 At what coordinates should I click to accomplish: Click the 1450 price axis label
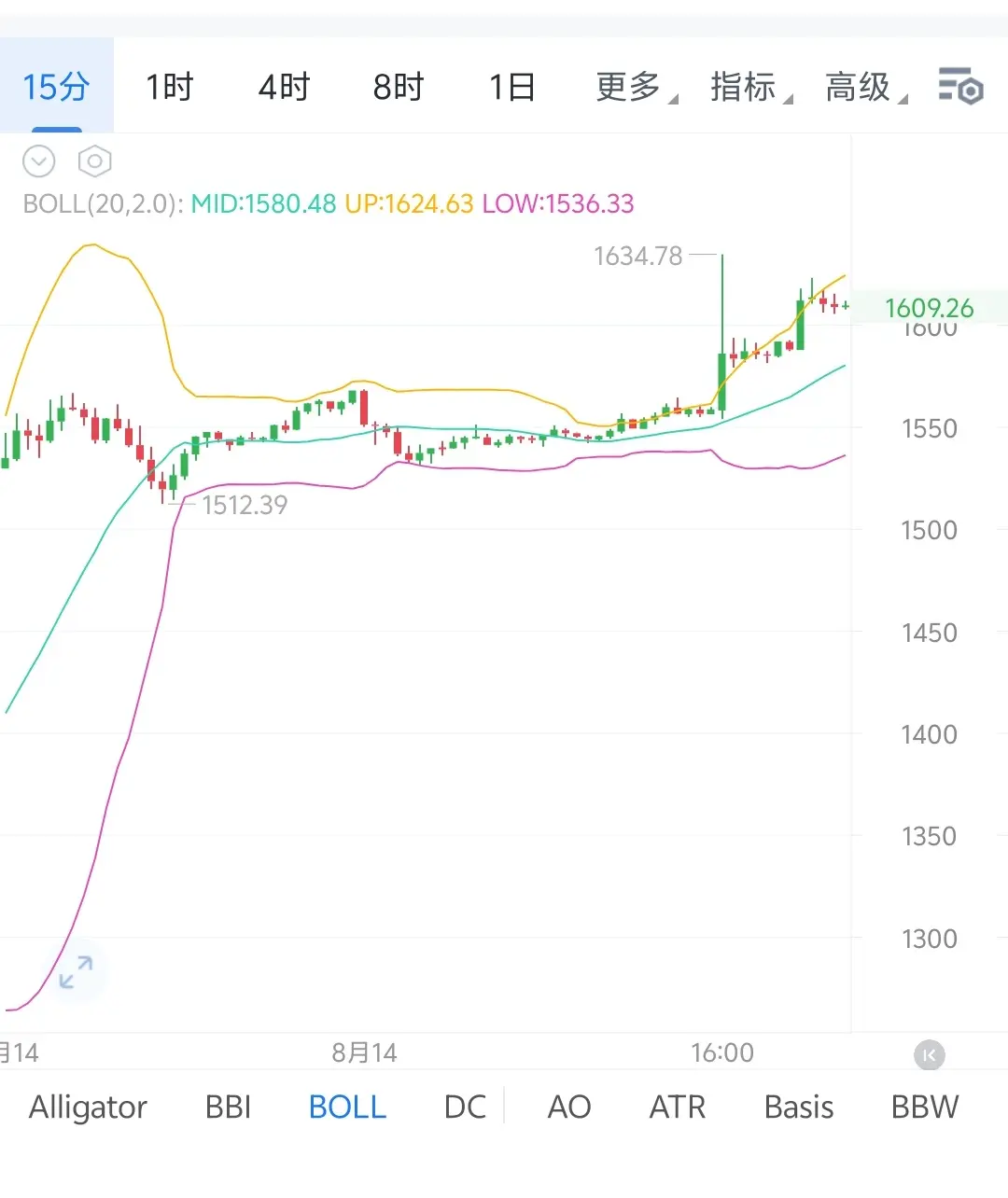[929, 633]
